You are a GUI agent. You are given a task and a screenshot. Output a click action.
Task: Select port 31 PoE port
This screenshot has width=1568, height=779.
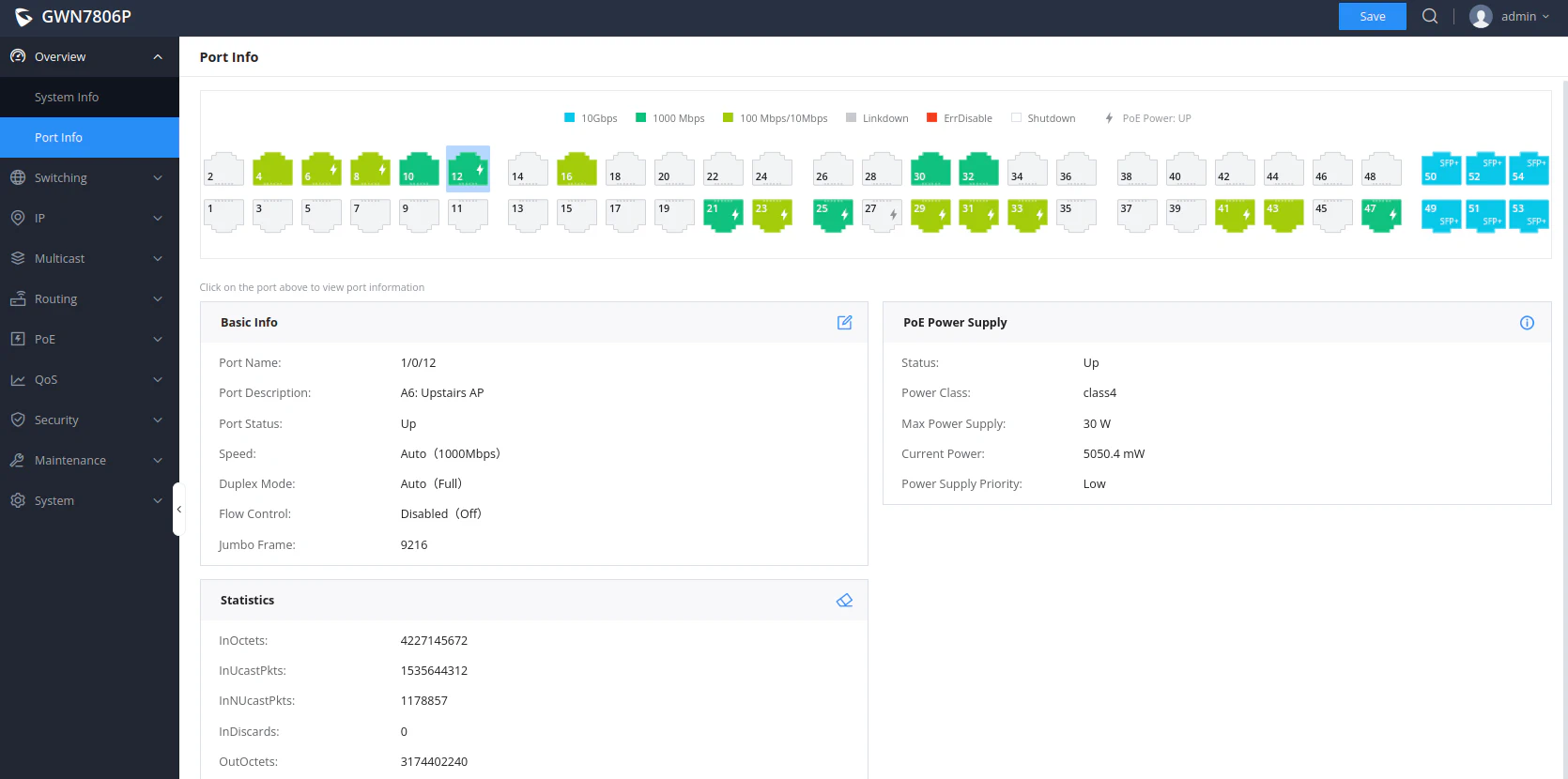point(978,216)
